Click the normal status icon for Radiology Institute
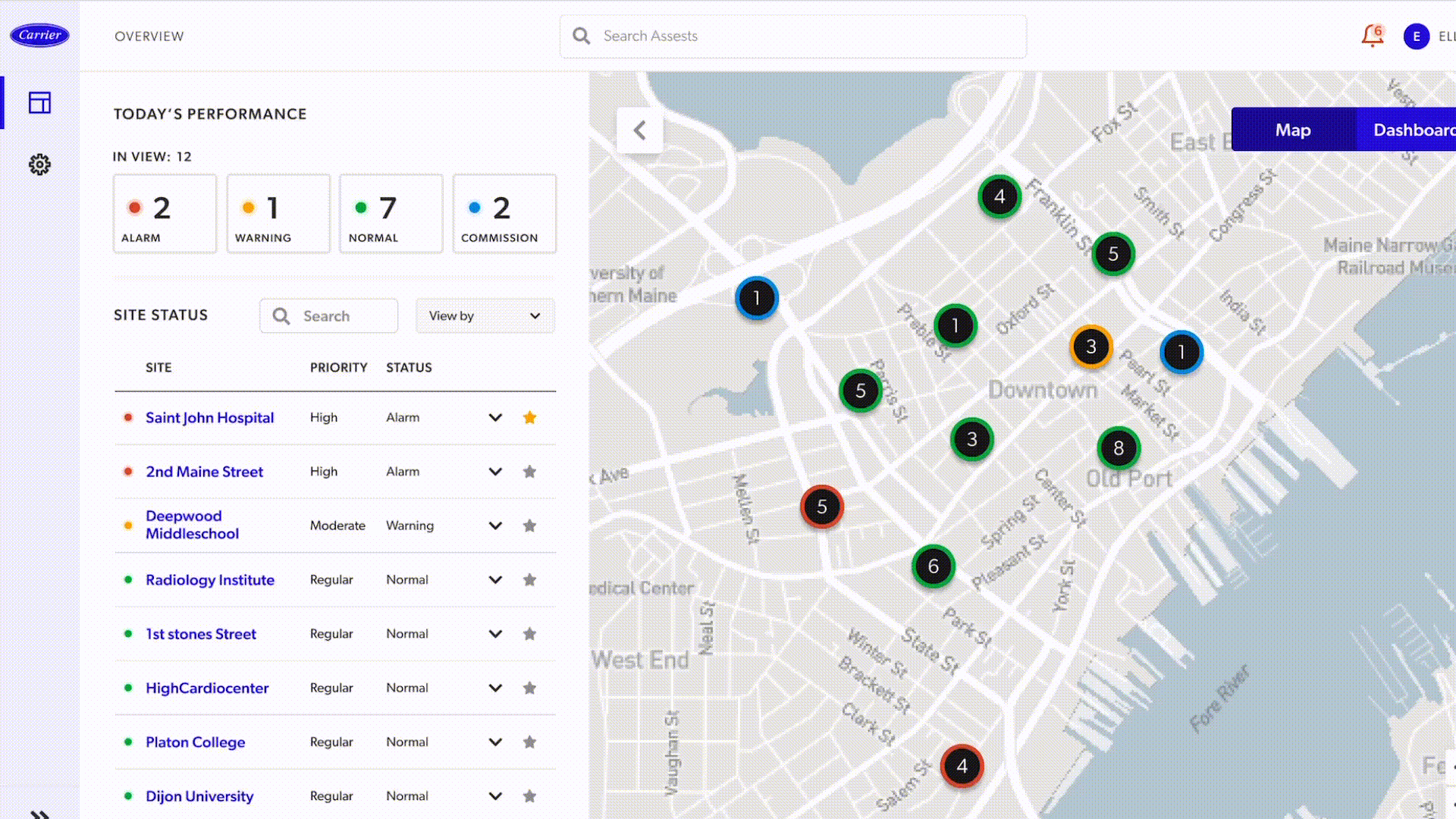 coord(127,579)
